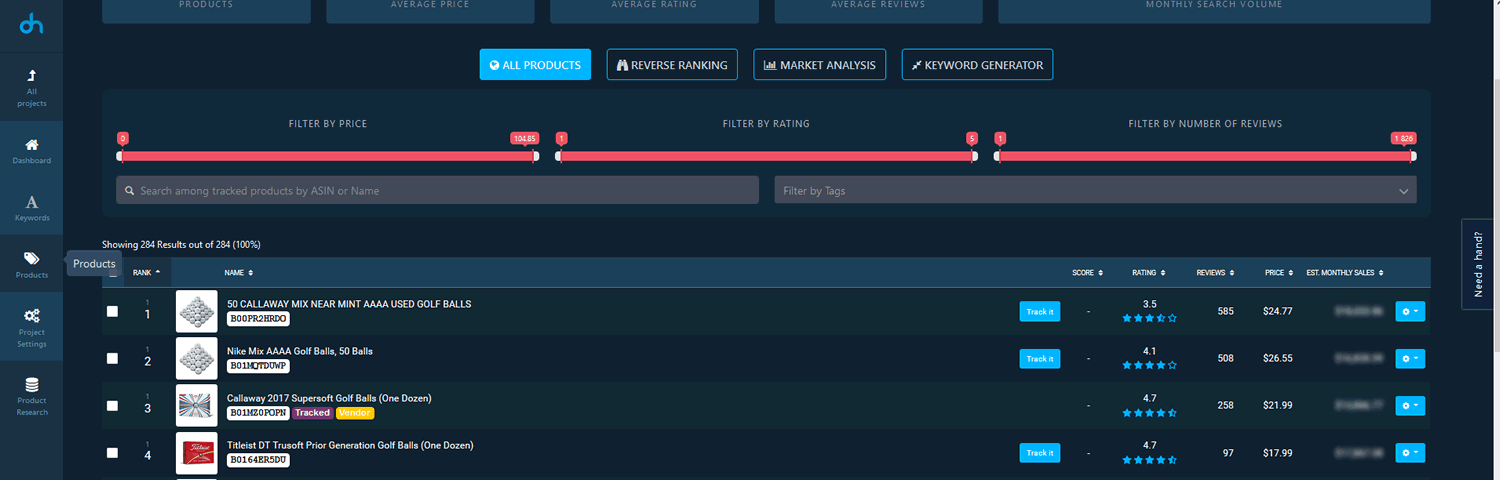The height and width of the screenshot is (480, 1500).
Task: Click the yellow Vendor tag
Action: coord(354,413)
